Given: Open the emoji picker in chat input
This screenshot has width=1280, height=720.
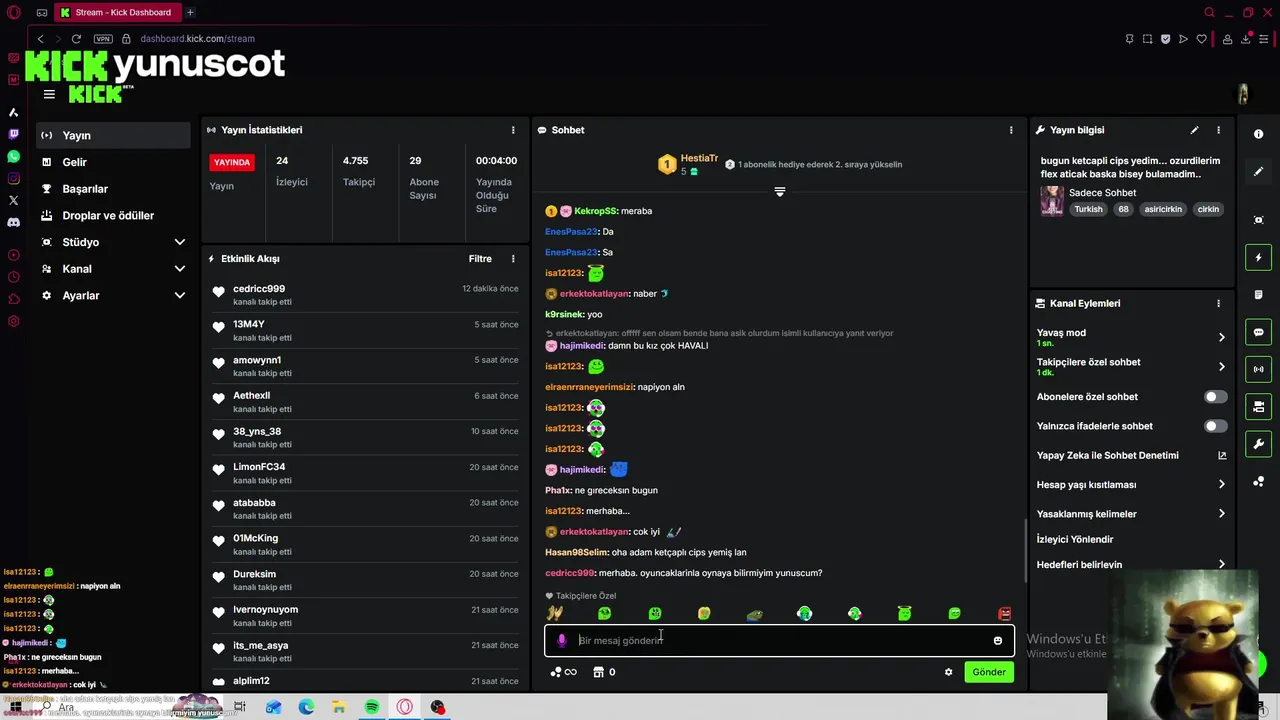Looking at the screenshot, I should pyautogui.click(x=997, y=641).
